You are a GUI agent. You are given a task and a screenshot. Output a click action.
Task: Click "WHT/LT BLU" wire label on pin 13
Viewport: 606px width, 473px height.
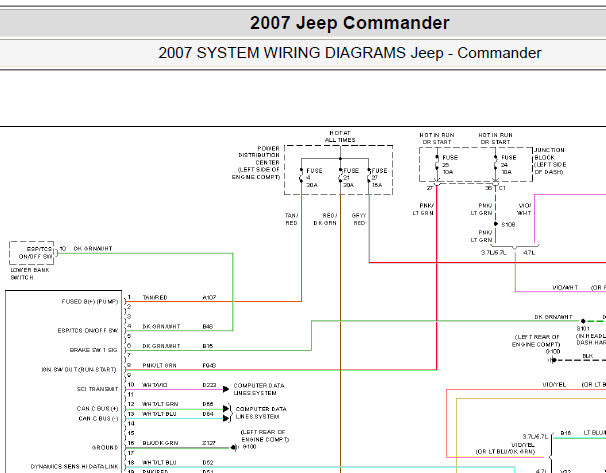(x=159, y=414)
